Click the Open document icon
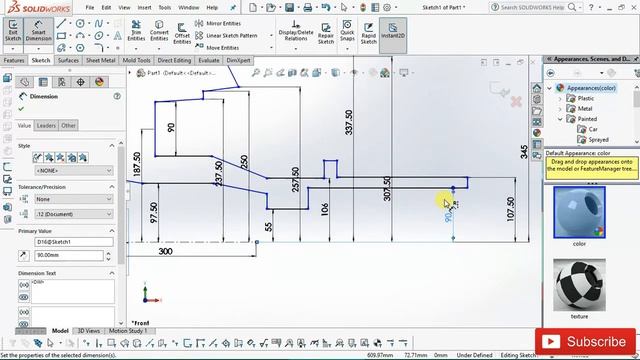The height and width of the screenshot is (360, 640). click(271, 7)
